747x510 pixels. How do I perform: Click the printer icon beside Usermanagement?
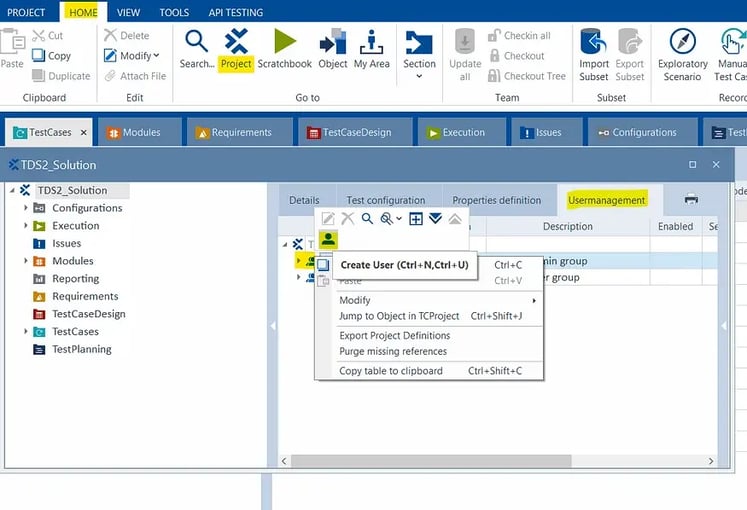[x=691, y=200]
